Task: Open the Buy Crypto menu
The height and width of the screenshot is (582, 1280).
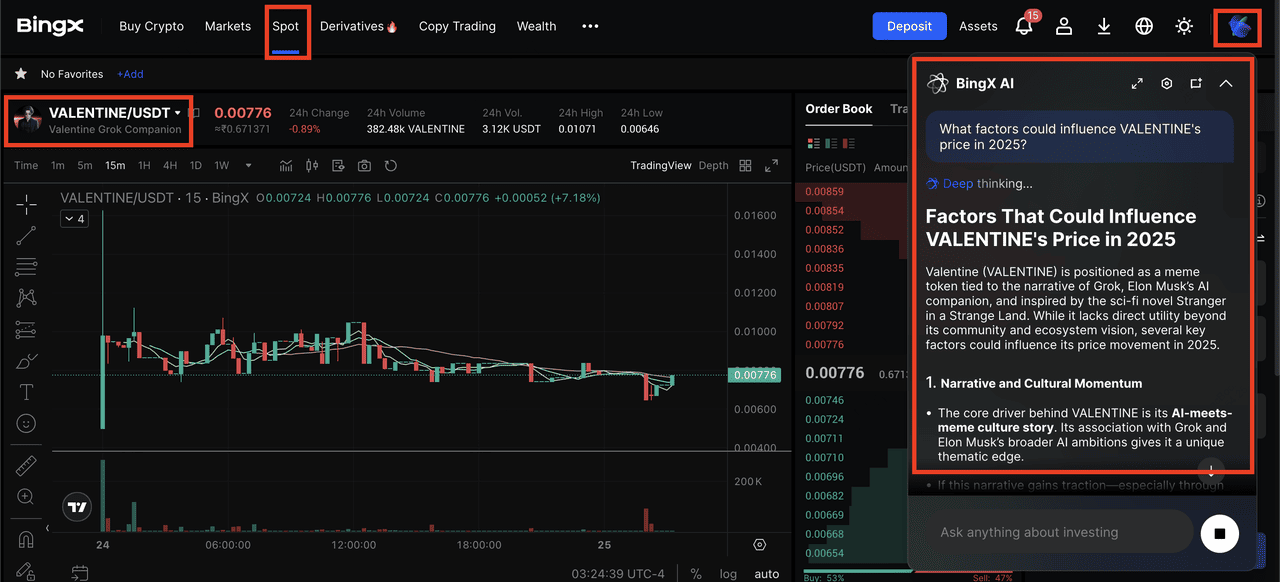Action: coord(151,26)
